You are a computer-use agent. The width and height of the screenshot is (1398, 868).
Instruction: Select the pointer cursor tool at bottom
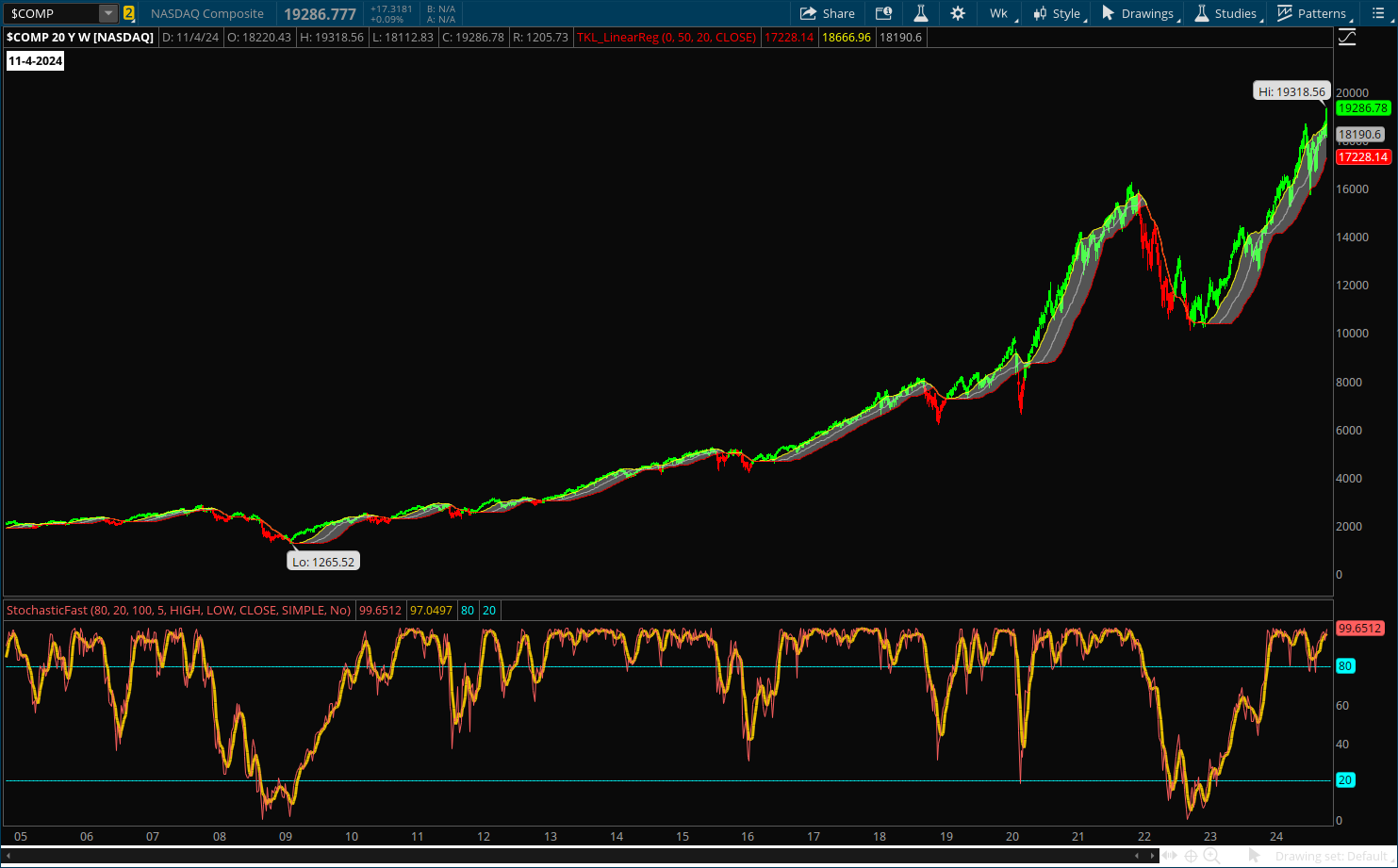pyautogui.click(x=1254, y=856)
